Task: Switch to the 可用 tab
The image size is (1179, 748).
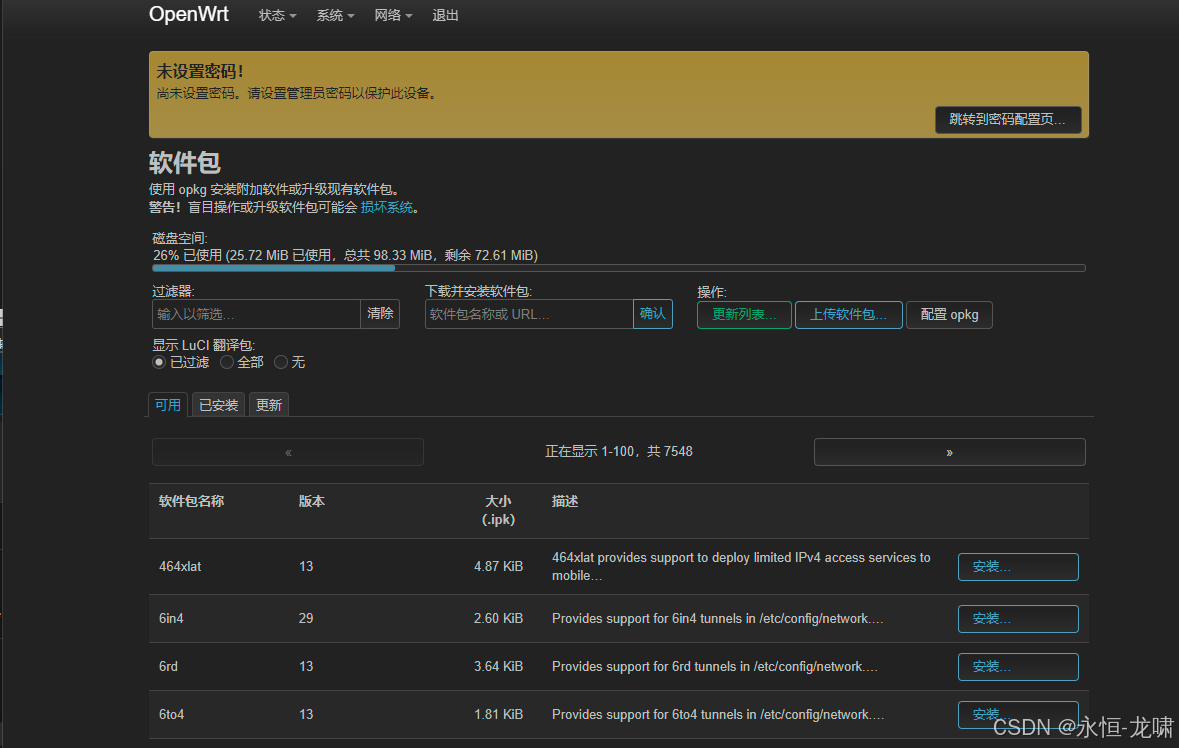Action: tap(168, 404)
